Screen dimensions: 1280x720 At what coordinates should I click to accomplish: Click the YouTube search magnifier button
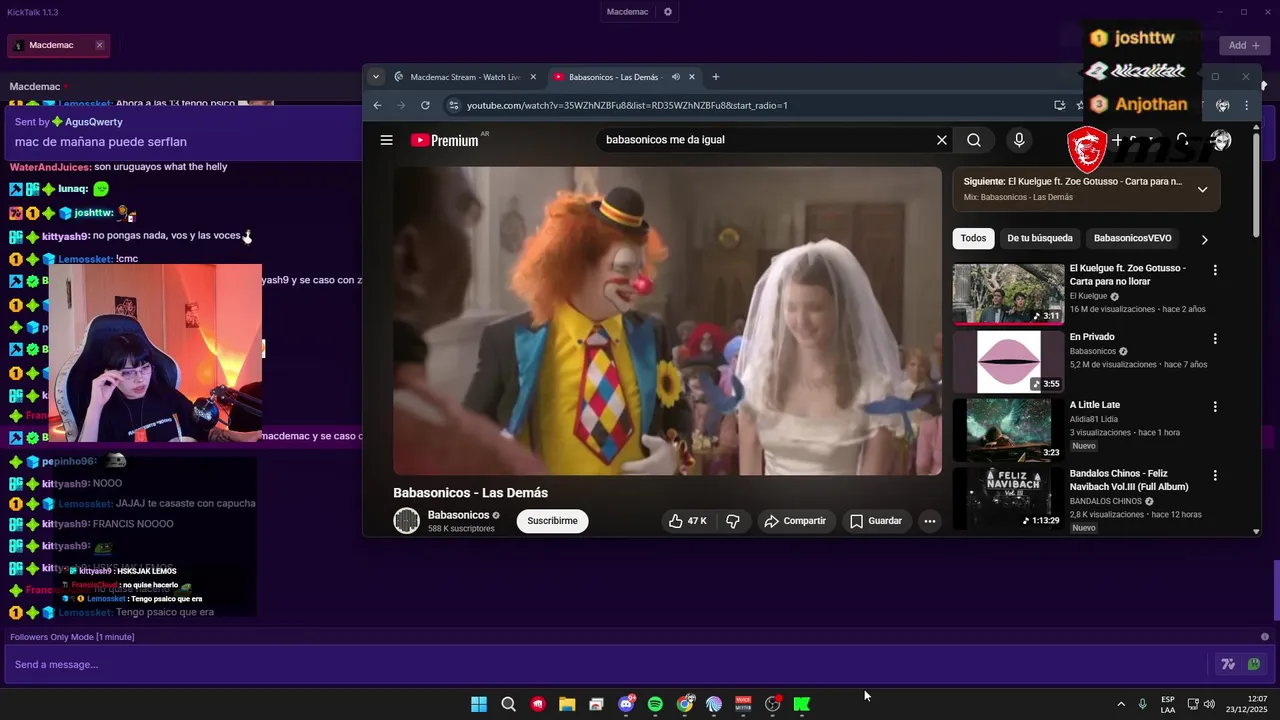974,140
